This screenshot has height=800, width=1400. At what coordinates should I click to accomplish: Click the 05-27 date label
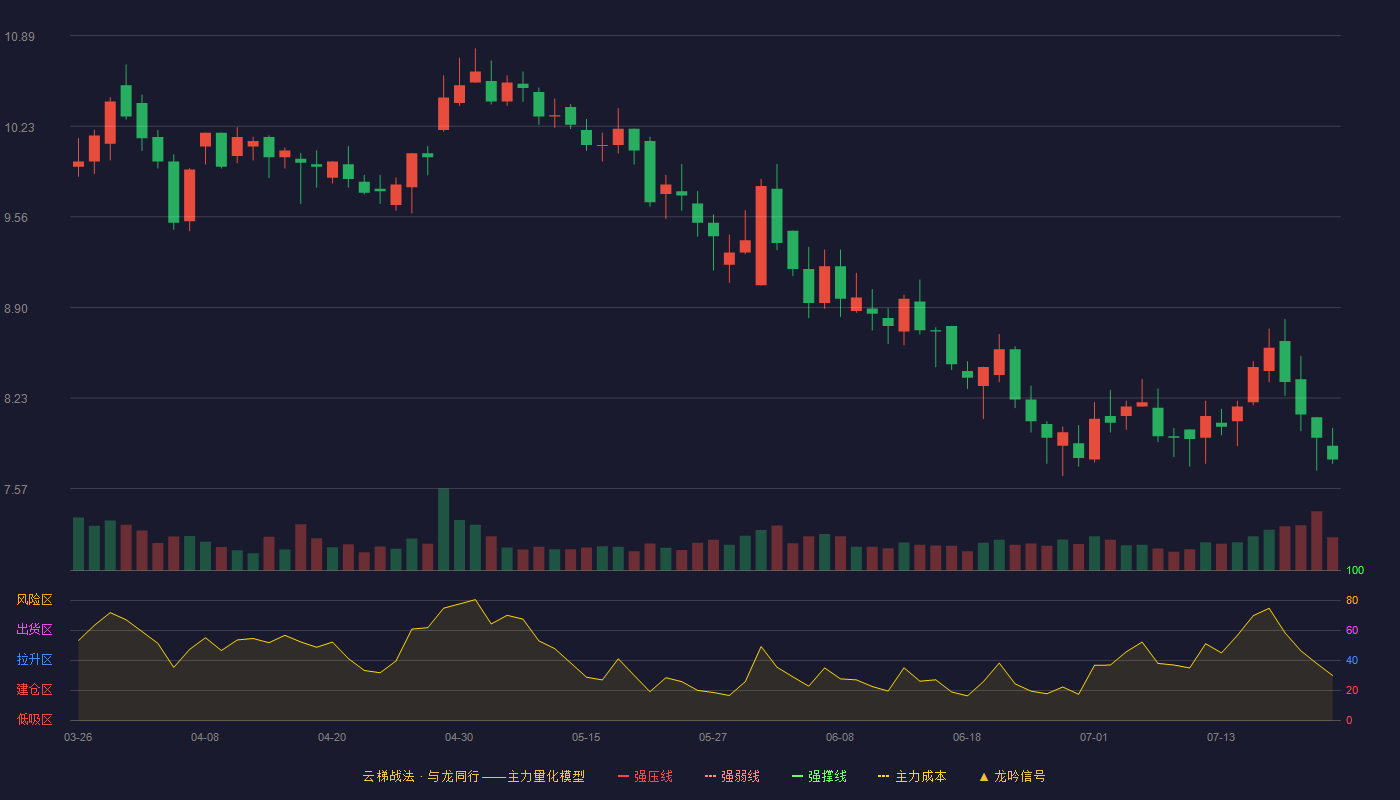[x=713, y=737]
